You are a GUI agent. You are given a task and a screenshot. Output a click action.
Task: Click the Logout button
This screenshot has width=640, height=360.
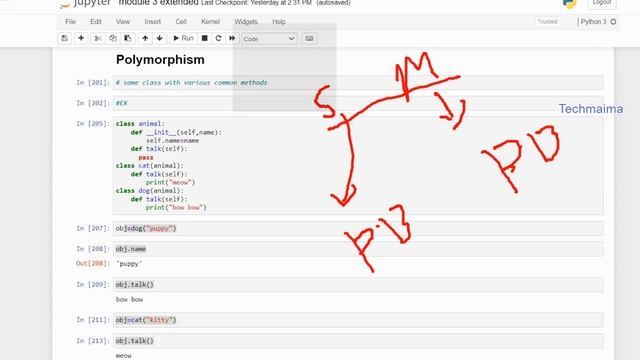pos(602,3)
